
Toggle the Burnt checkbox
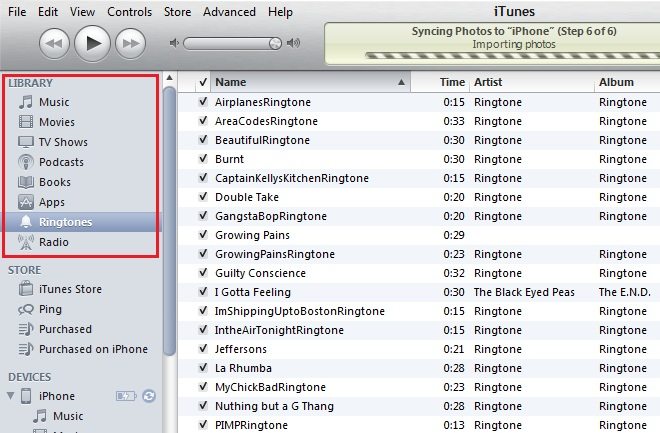coord(203,158)
